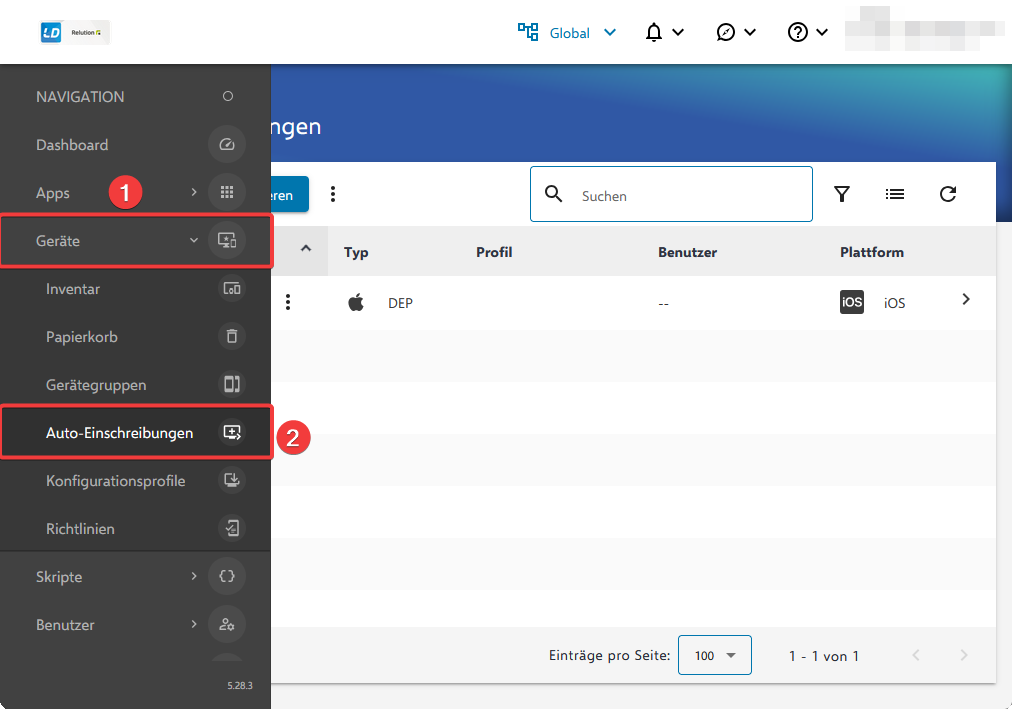Select Geräte in the navigation
1012x709 pixels.
[x=58, y=241]
